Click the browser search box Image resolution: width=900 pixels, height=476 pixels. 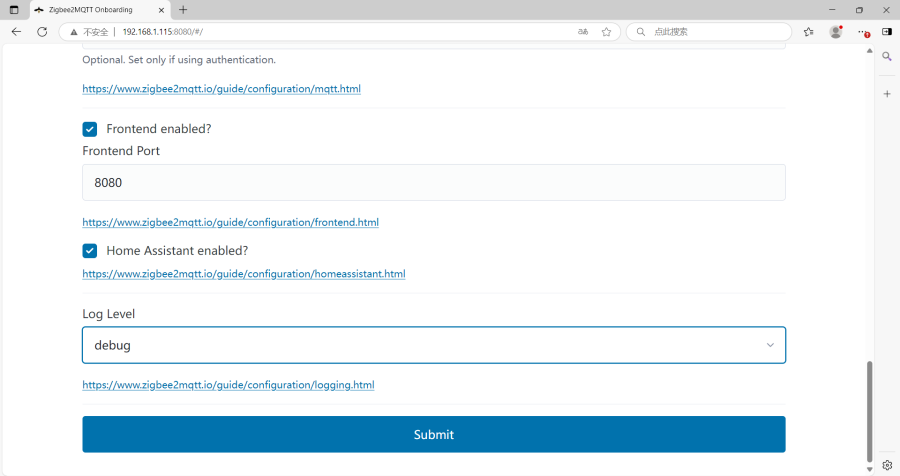click(709, 32)
